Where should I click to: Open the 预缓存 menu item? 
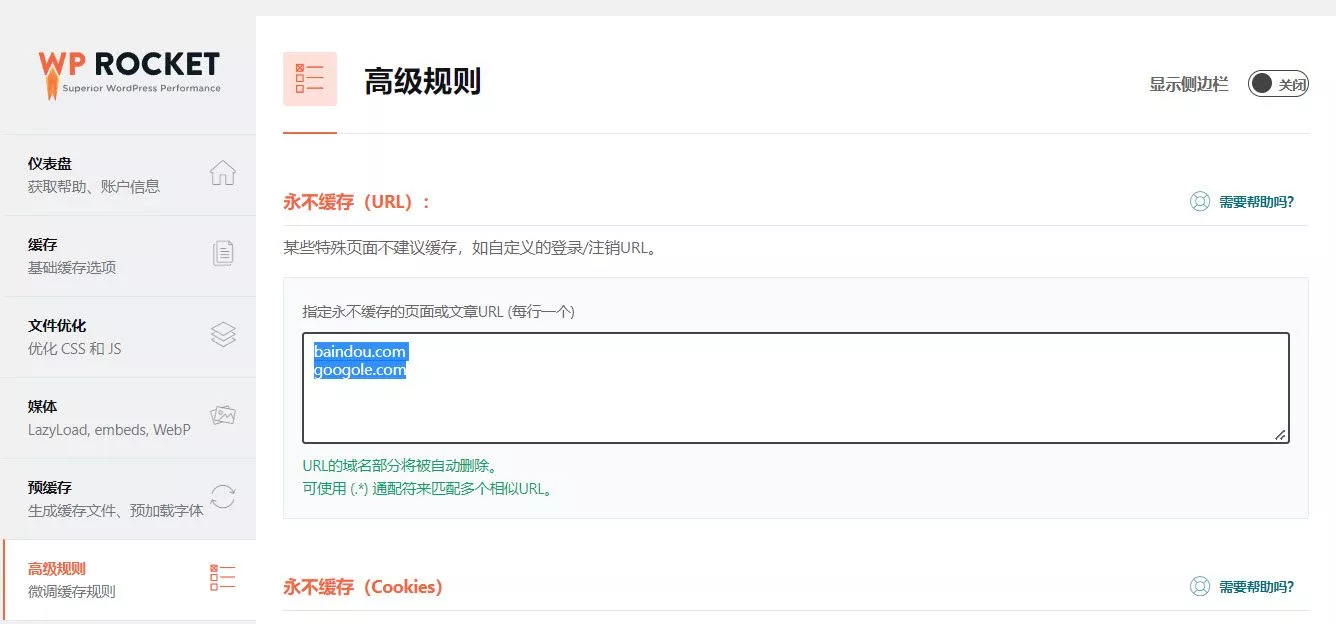coord(128,499)
